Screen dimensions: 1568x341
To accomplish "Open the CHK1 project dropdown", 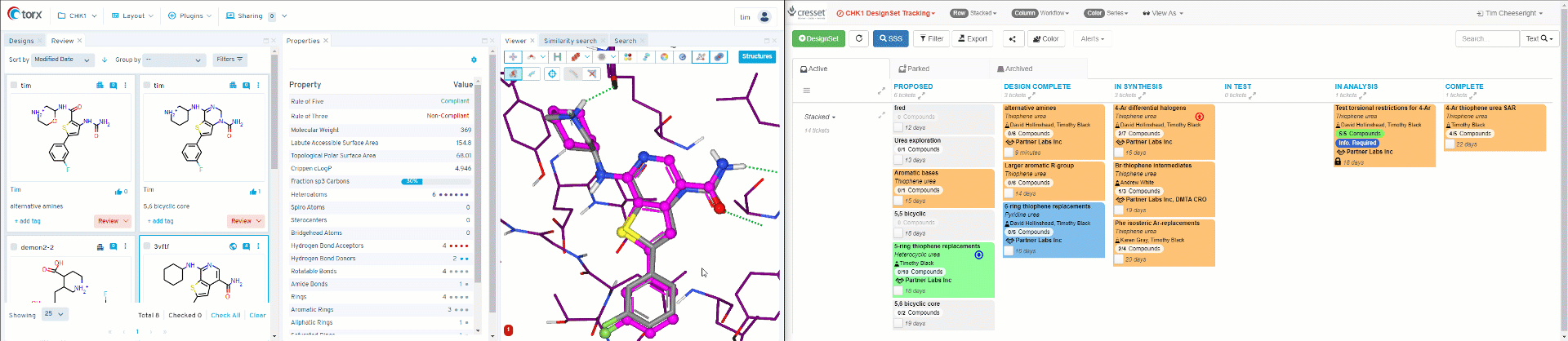I will click(x=78, y=15).
